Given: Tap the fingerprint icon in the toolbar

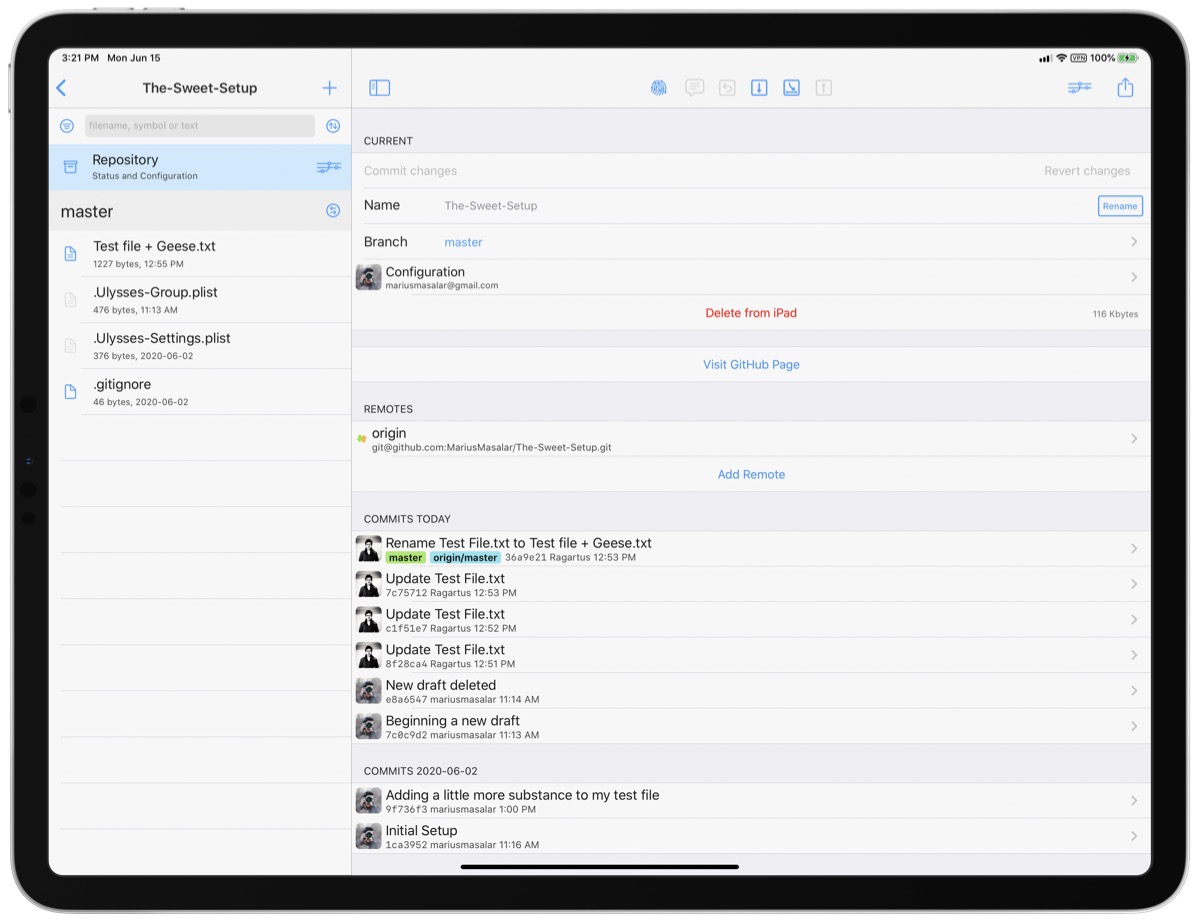Looking at the screenshot, I should click(658, 88).
